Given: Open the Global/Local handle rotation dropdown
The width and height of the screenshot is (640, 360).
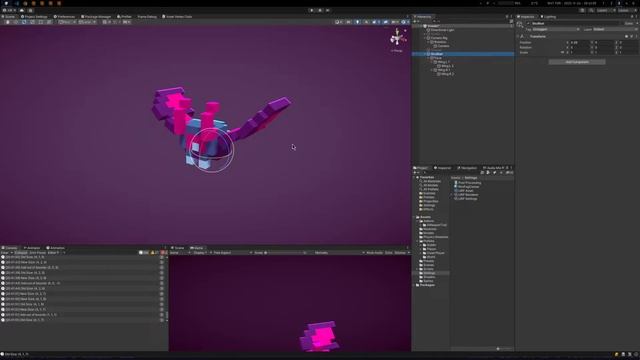Looking at the screenshot, I should [x=87, y=22].
